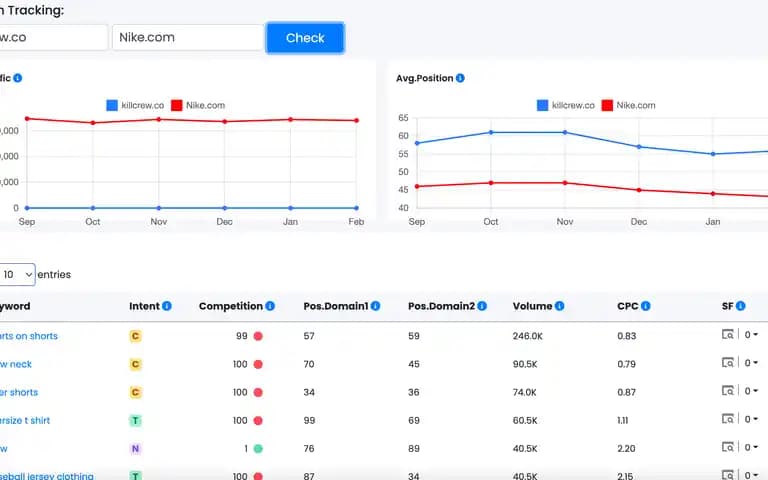Click the killcrew.co Dec point in the traffic chart

click(x=224, y=208)
